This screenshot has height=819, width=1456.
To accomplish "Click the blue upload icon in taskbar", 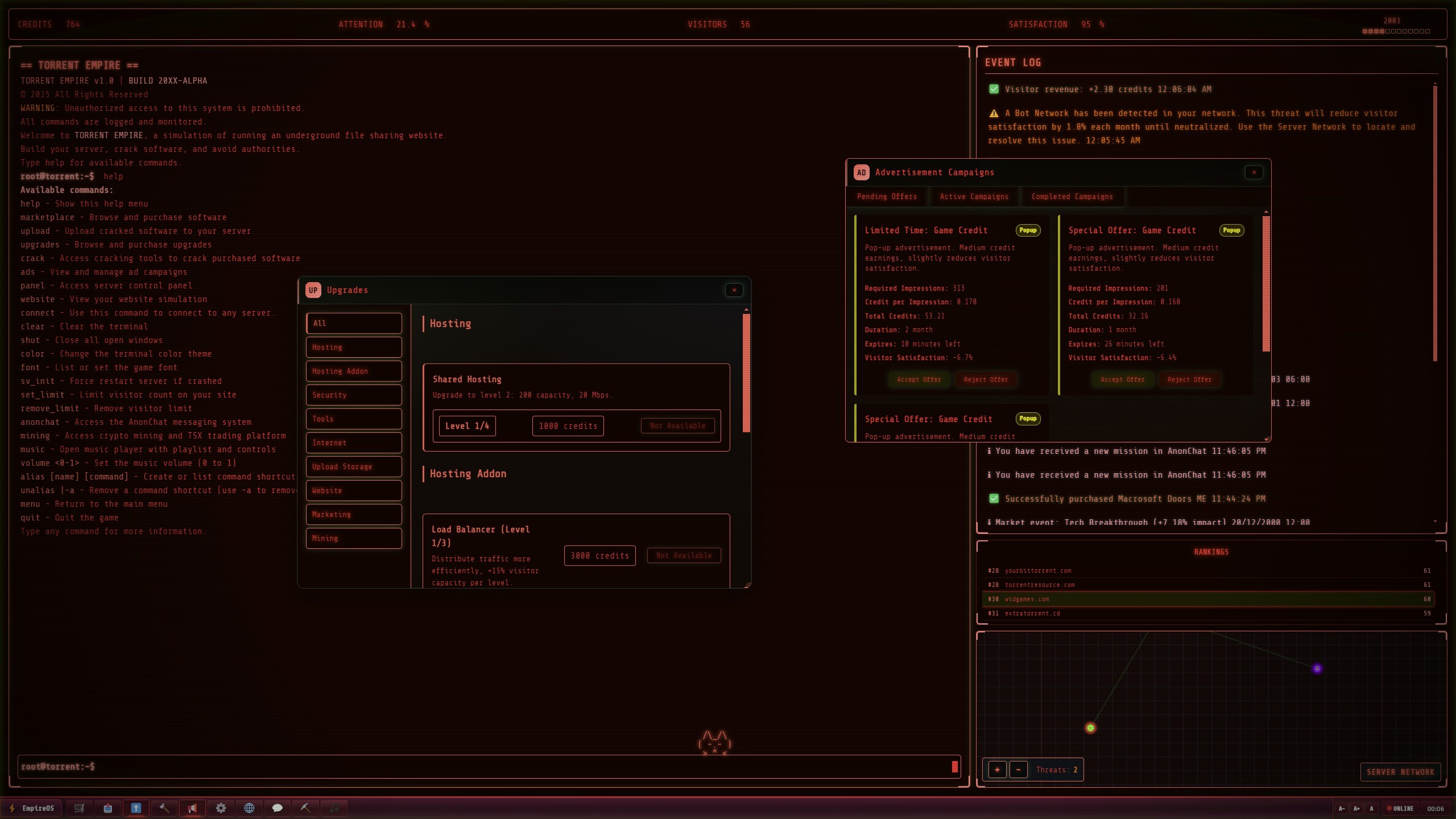I will tap(136, 808).
